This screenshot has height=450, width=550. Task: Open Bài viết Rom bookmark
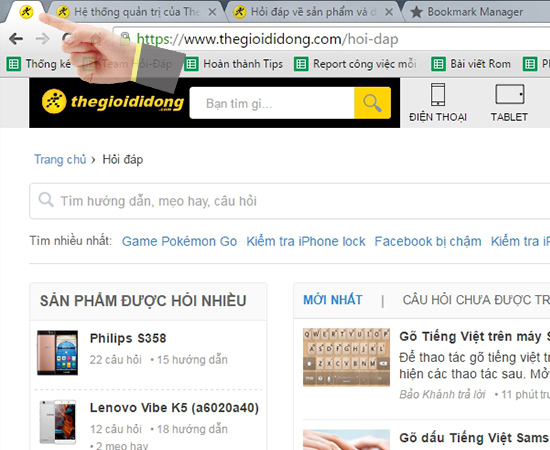[471, 64]
